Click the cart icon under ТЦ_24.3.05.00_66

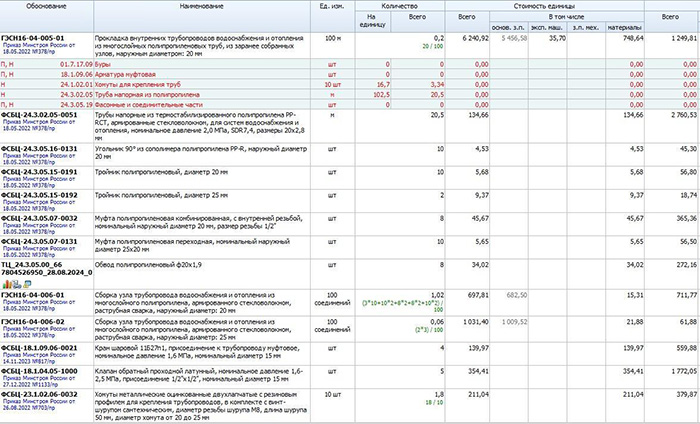[17, 284]
